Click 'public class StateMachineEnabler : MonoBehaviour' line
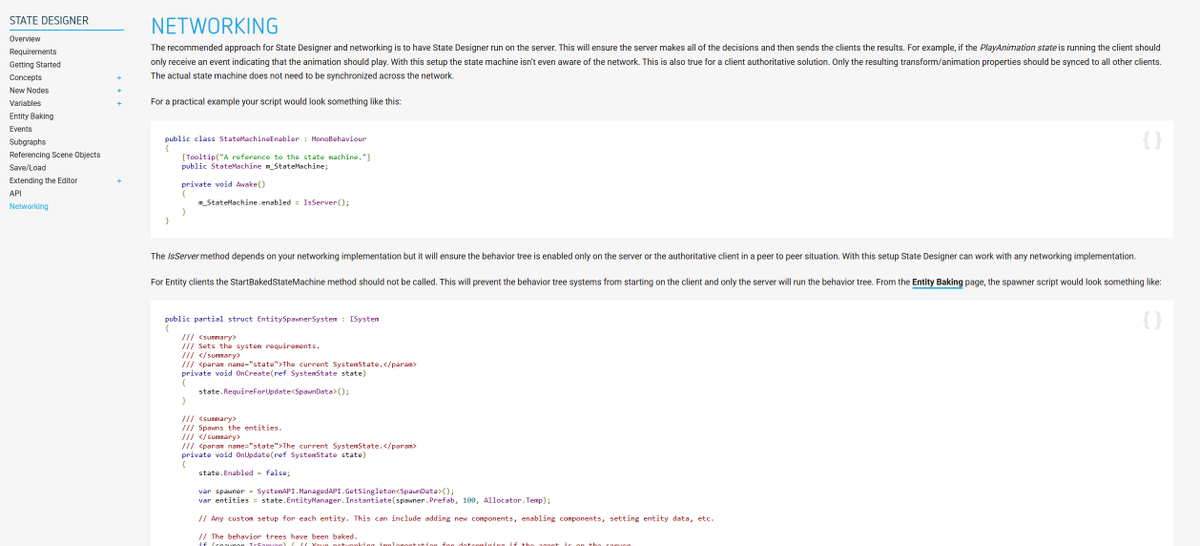Screen dimensions: 1200x546 [x=265, y=138]
